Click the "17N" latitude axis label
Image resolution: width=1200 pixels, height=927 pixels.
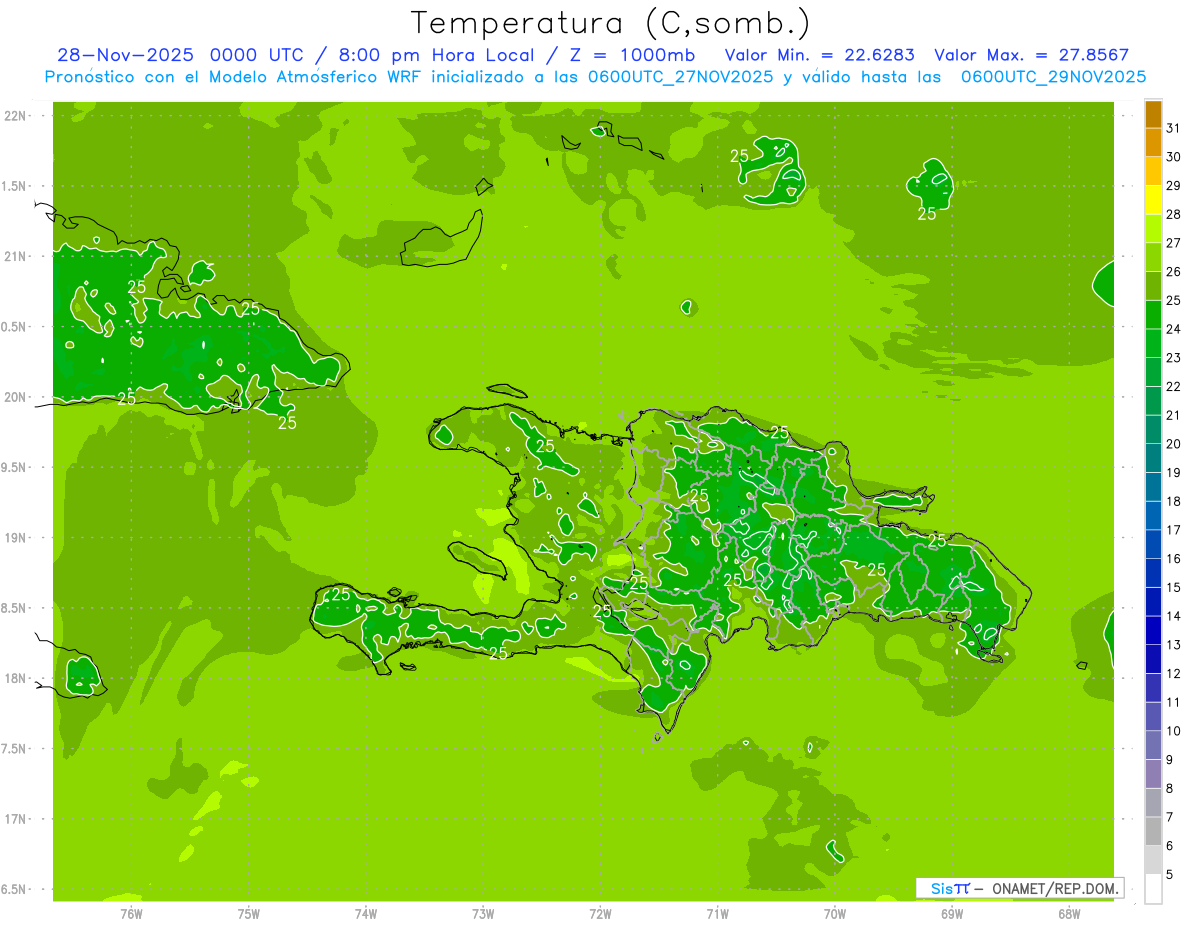coord(15,819)
